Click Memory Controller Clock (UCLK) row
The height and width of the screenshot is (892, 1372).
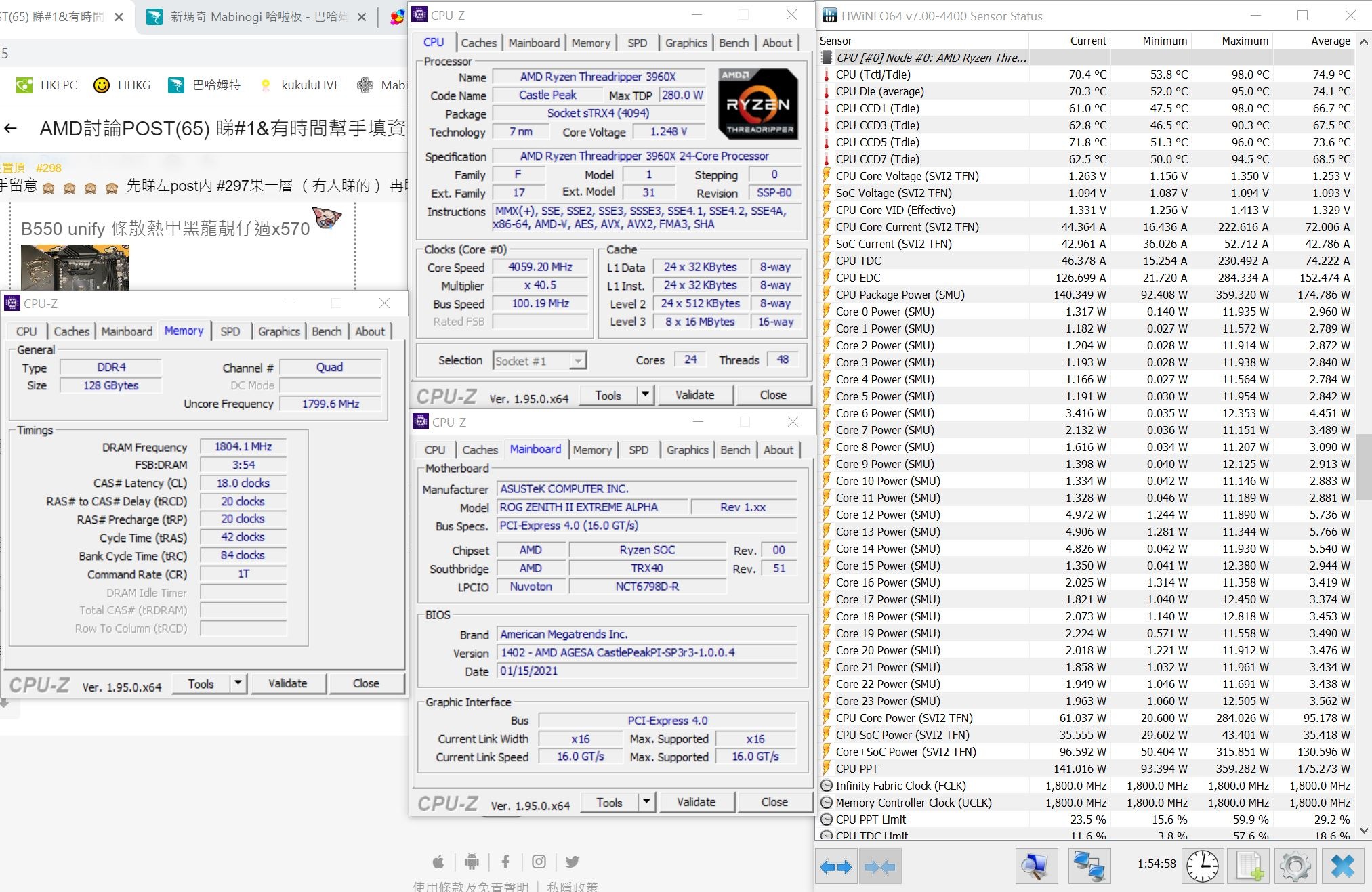click(1086, 803)
